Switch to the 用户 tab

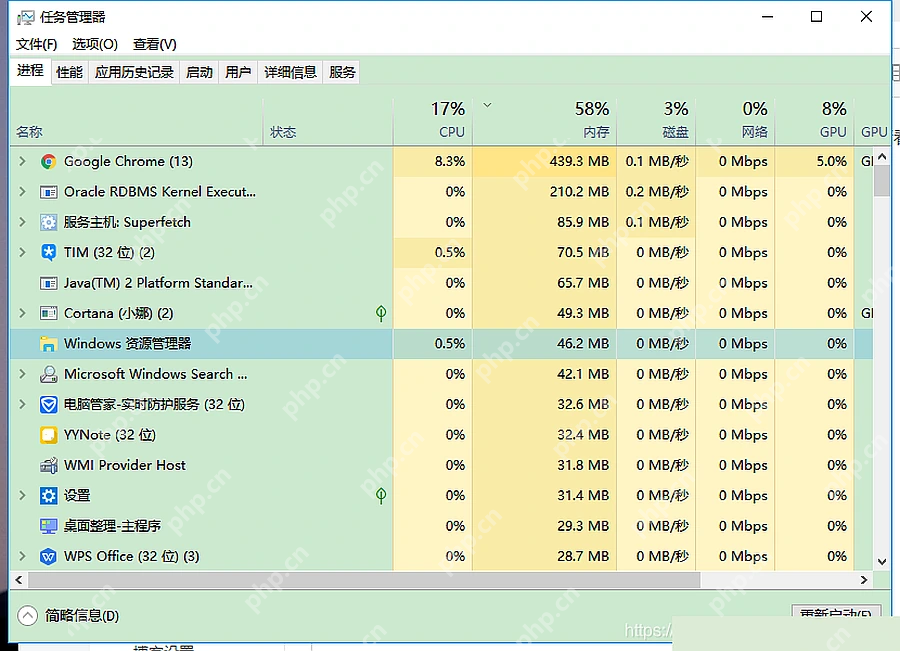[238, 72]
